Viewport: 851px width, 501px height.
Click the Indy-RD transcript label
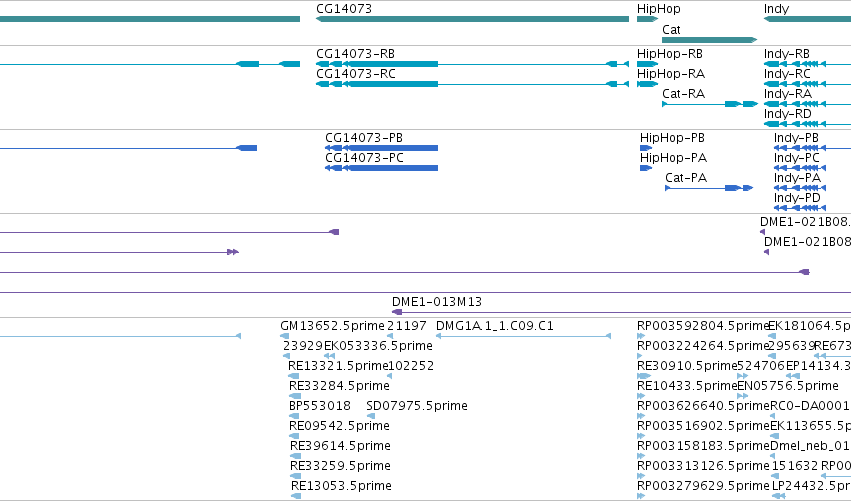[x=788, y=114]
